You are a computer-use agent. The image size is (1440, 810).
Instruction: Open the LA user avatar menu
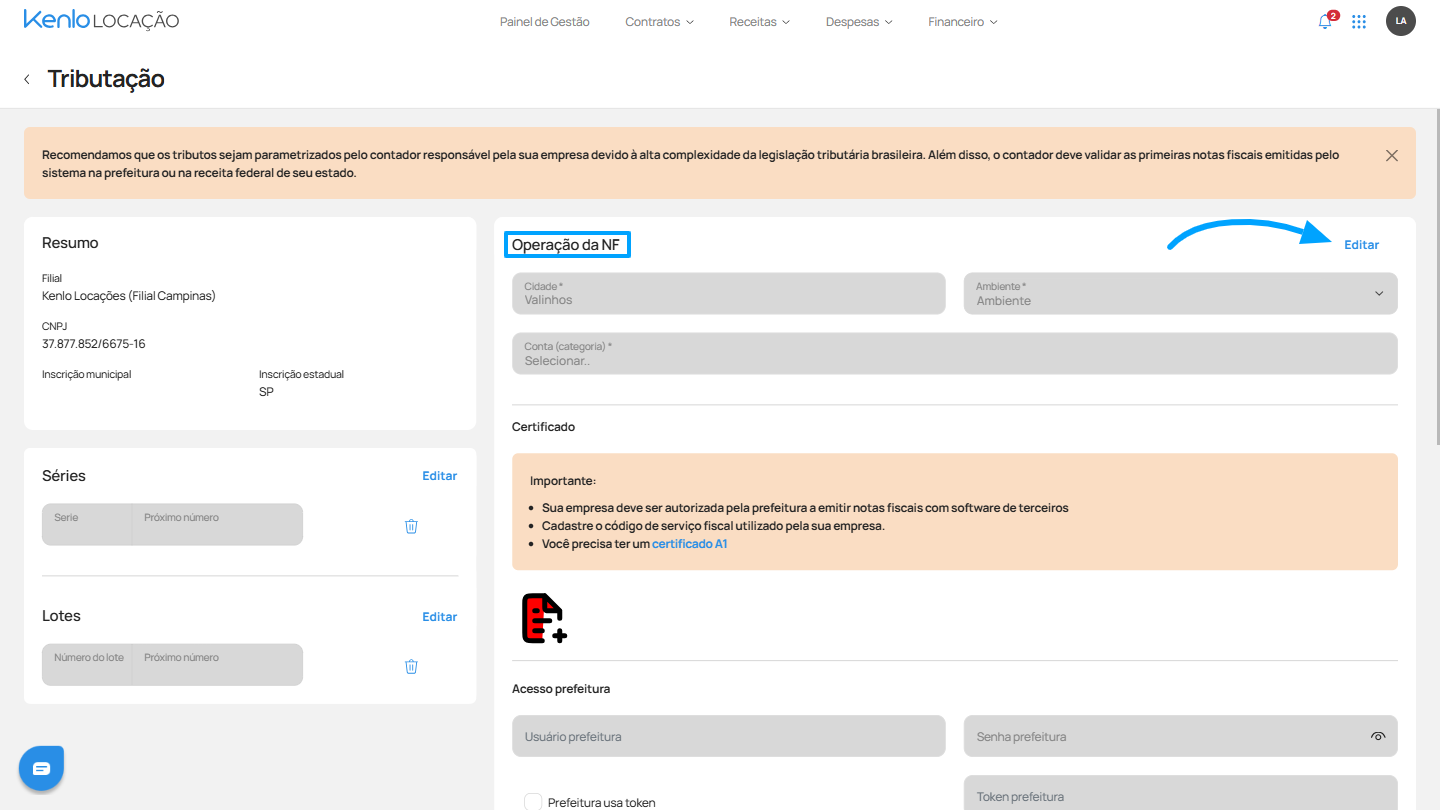point(1401,21)
